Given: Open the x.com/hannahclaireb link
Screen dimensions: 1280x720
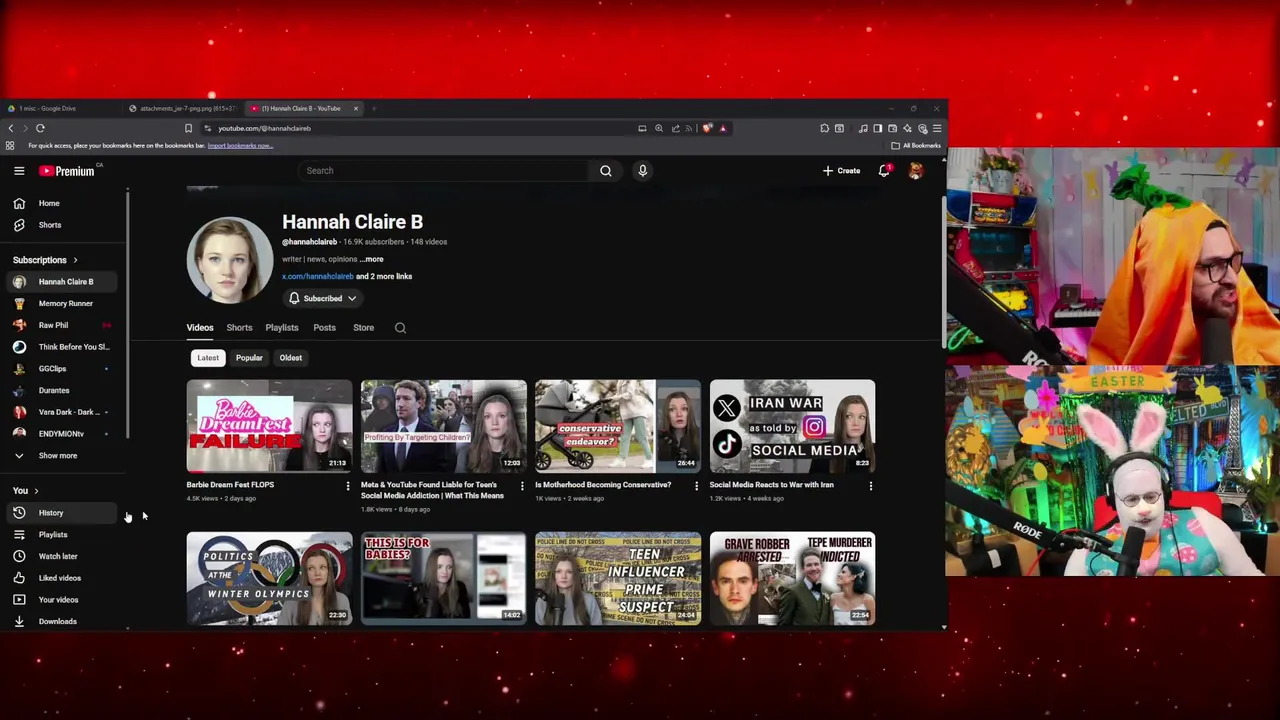Looking at the screenshot, I should [x=318, y=276].
